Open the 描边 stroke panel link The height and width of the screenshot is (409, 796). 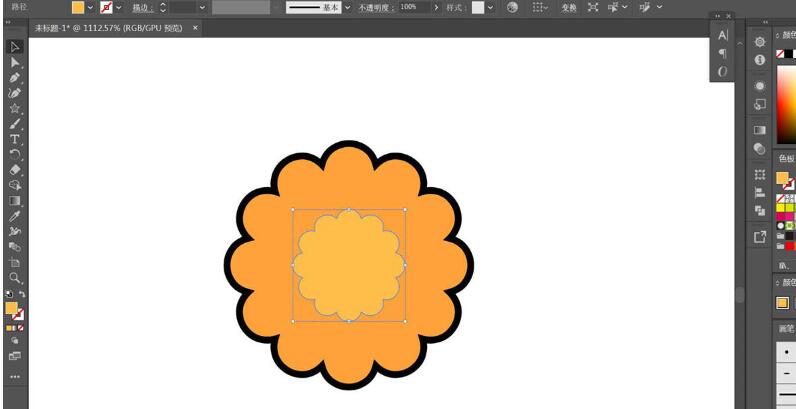click(x=142, y=7)
